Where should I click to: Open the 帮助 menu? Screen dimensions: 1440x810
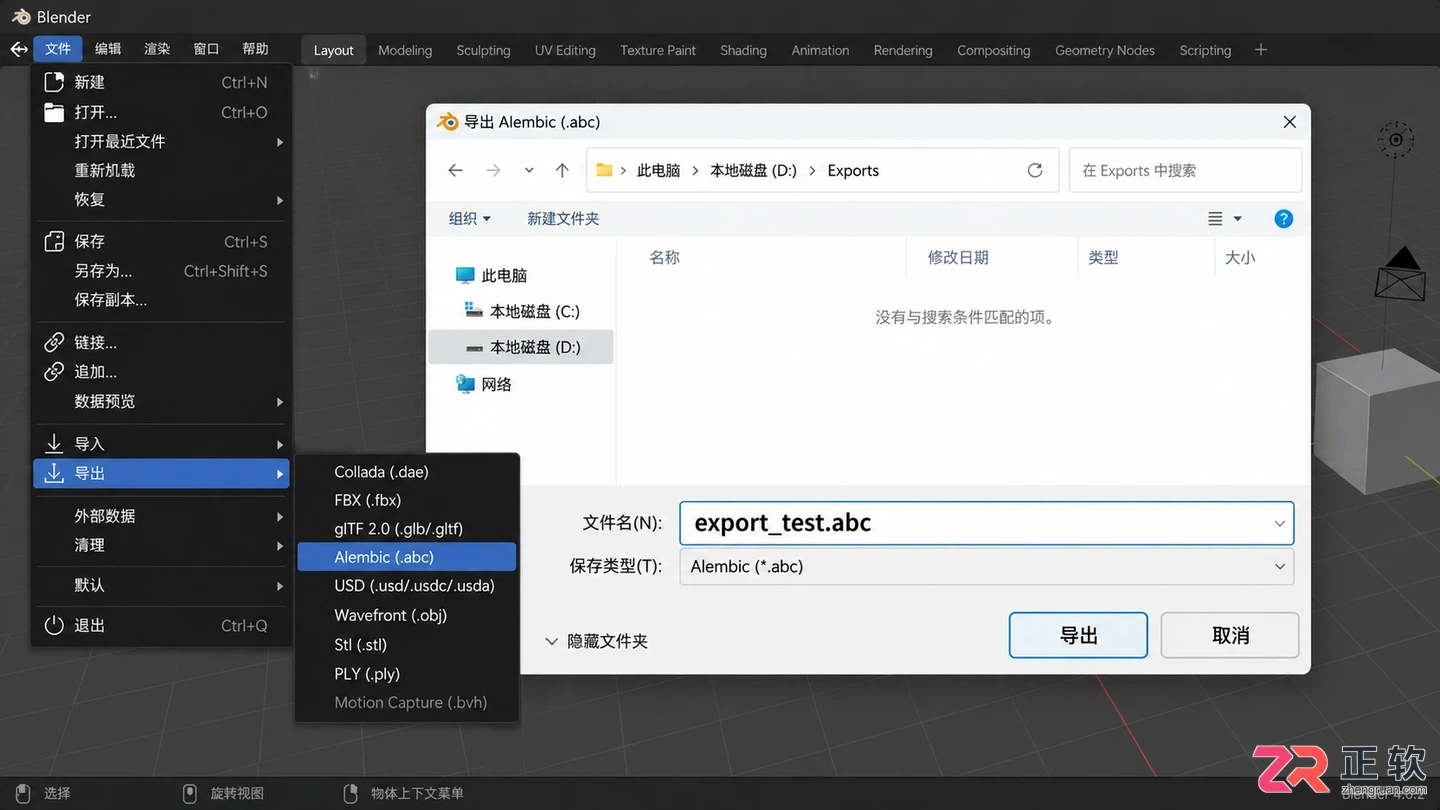pyautogui.click(x=255, y=49)
